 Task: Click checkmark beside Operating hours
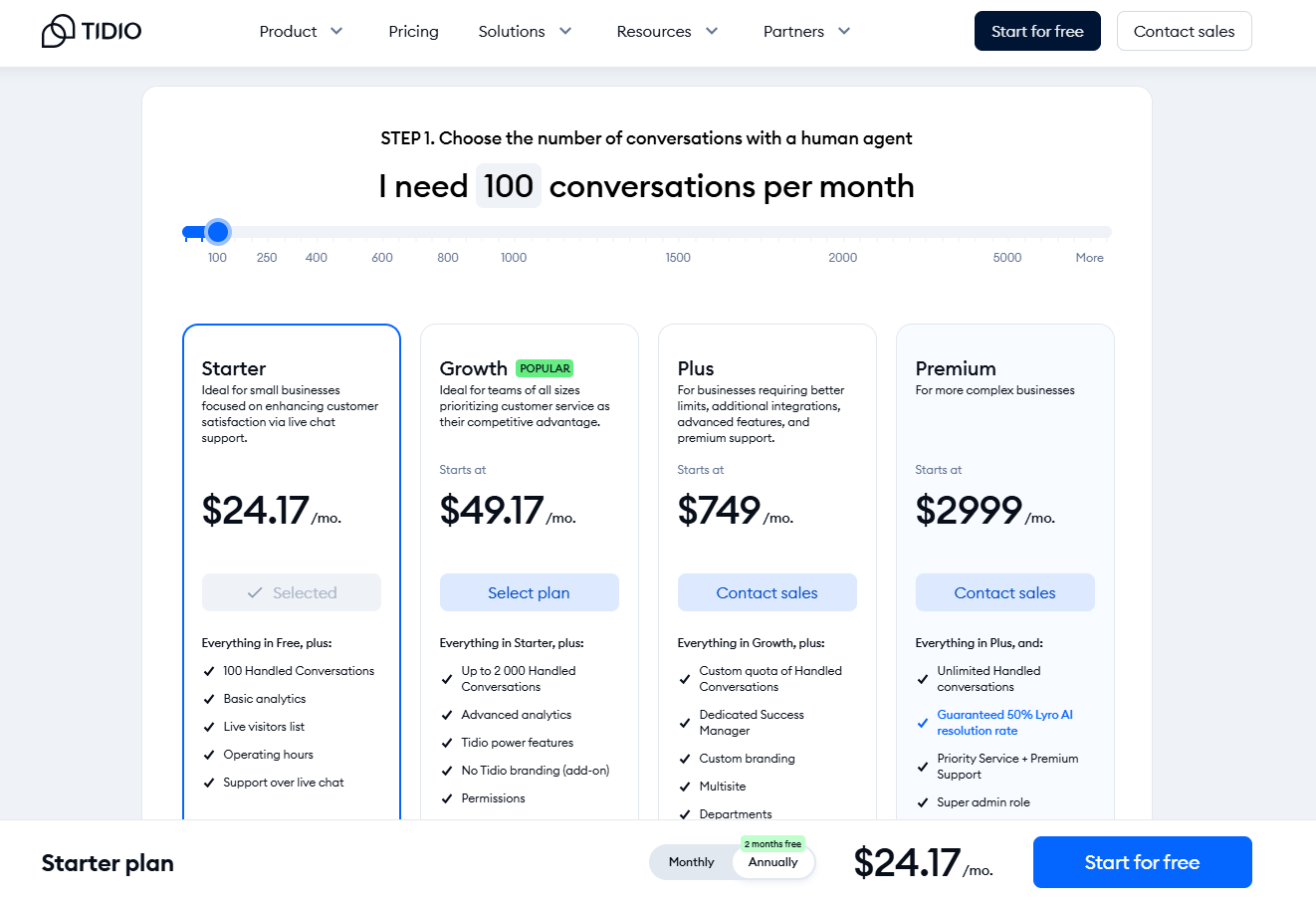[x=209, y=755]
